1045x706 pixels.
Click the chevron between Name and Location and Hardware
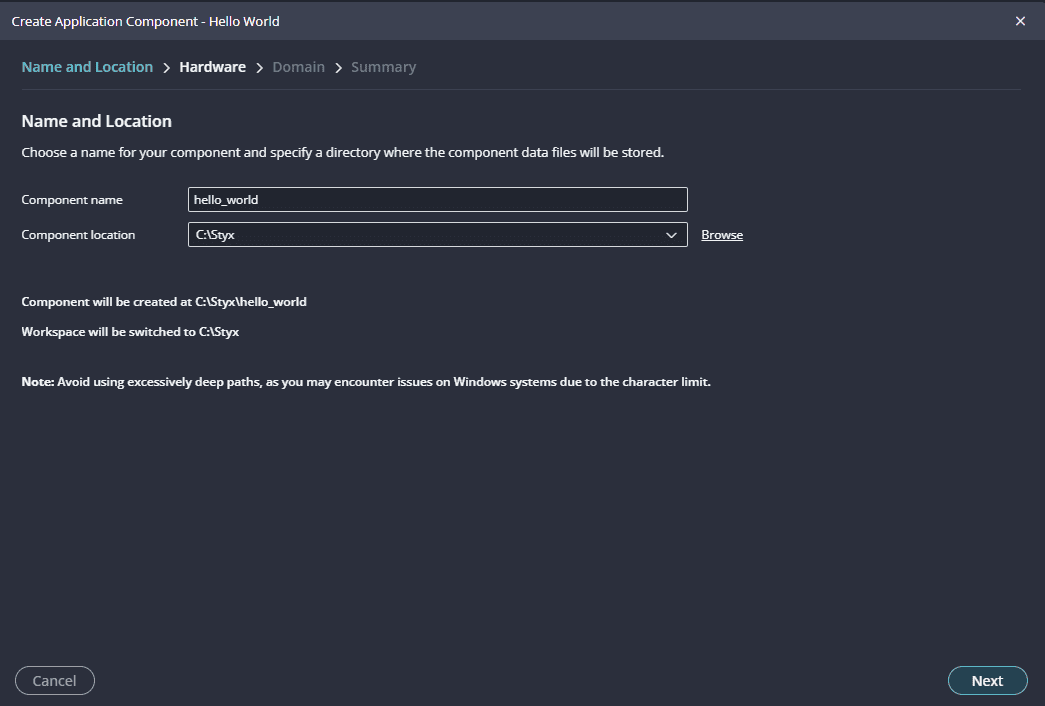(x=166, y=68)
